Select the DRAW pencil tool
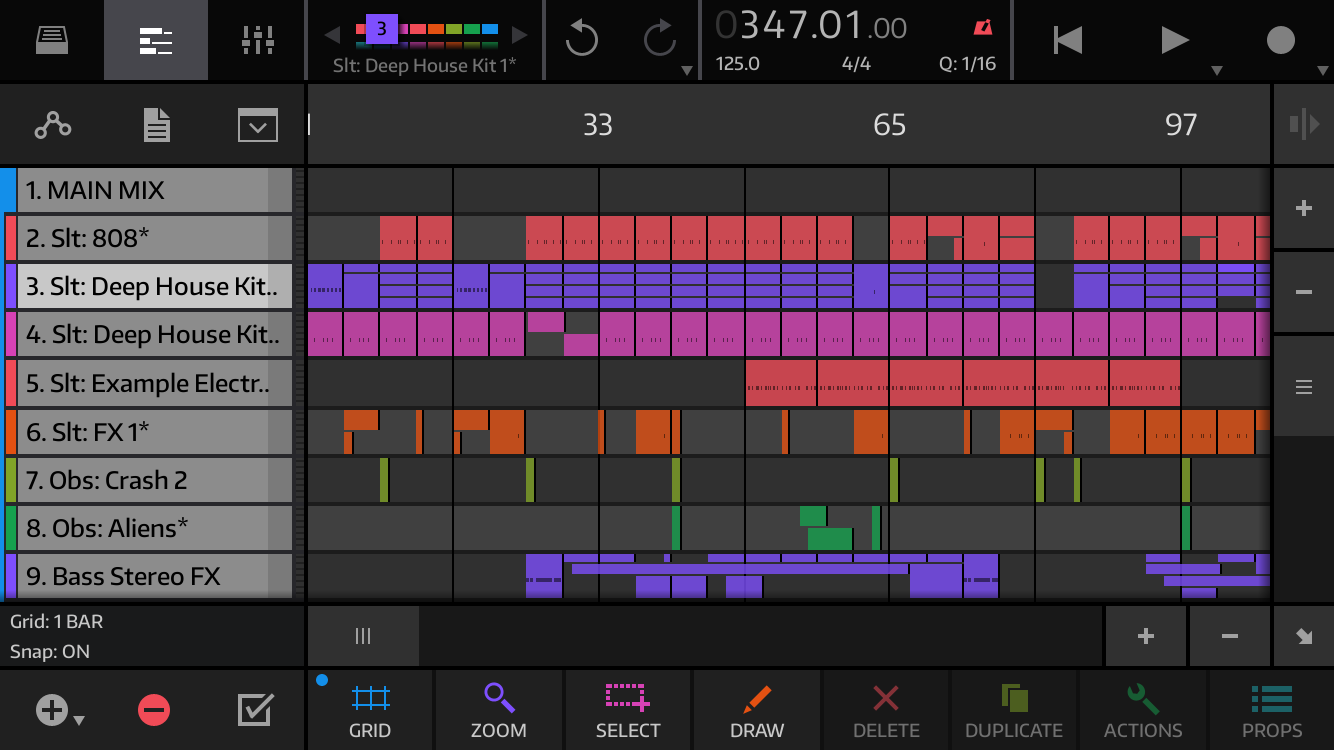1334x750 pixels. pos(757,710)
